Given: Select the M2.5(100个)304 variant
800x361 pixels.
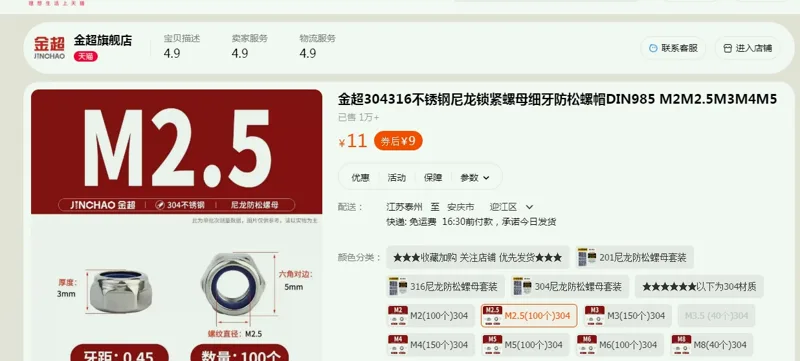Looking at the screenshot, I should tap(529, 316).
